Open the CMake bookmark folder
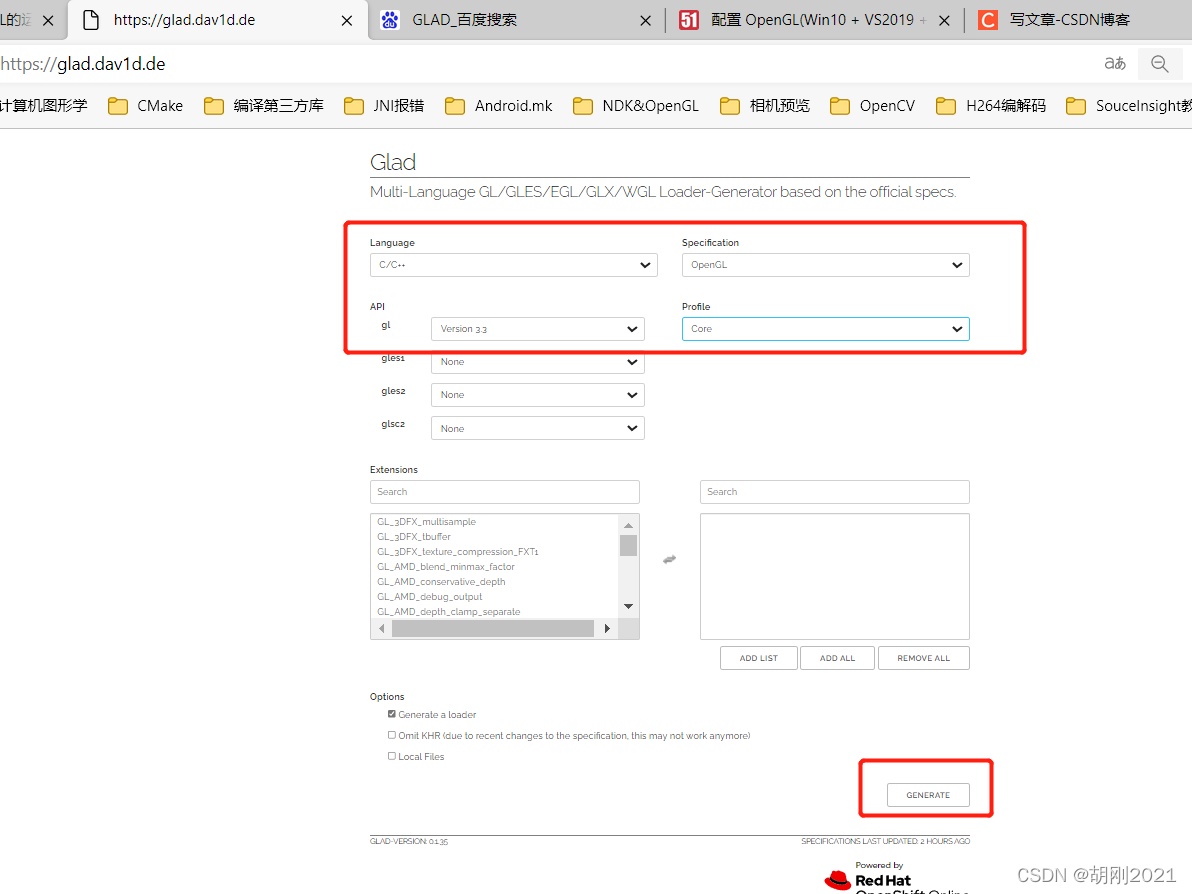 point(145,106)
